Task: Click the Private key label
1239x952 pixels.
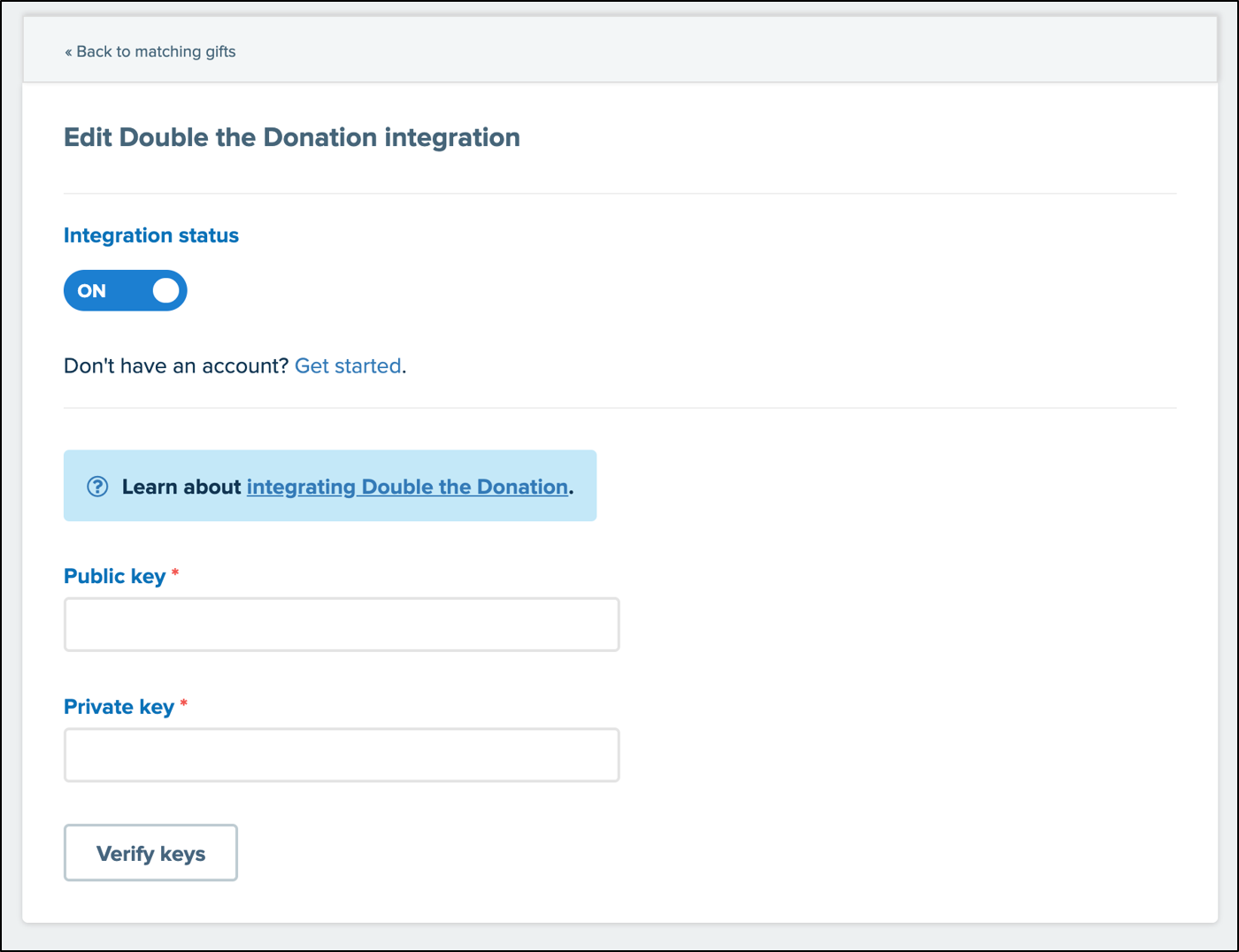Action: coord(119,707)
